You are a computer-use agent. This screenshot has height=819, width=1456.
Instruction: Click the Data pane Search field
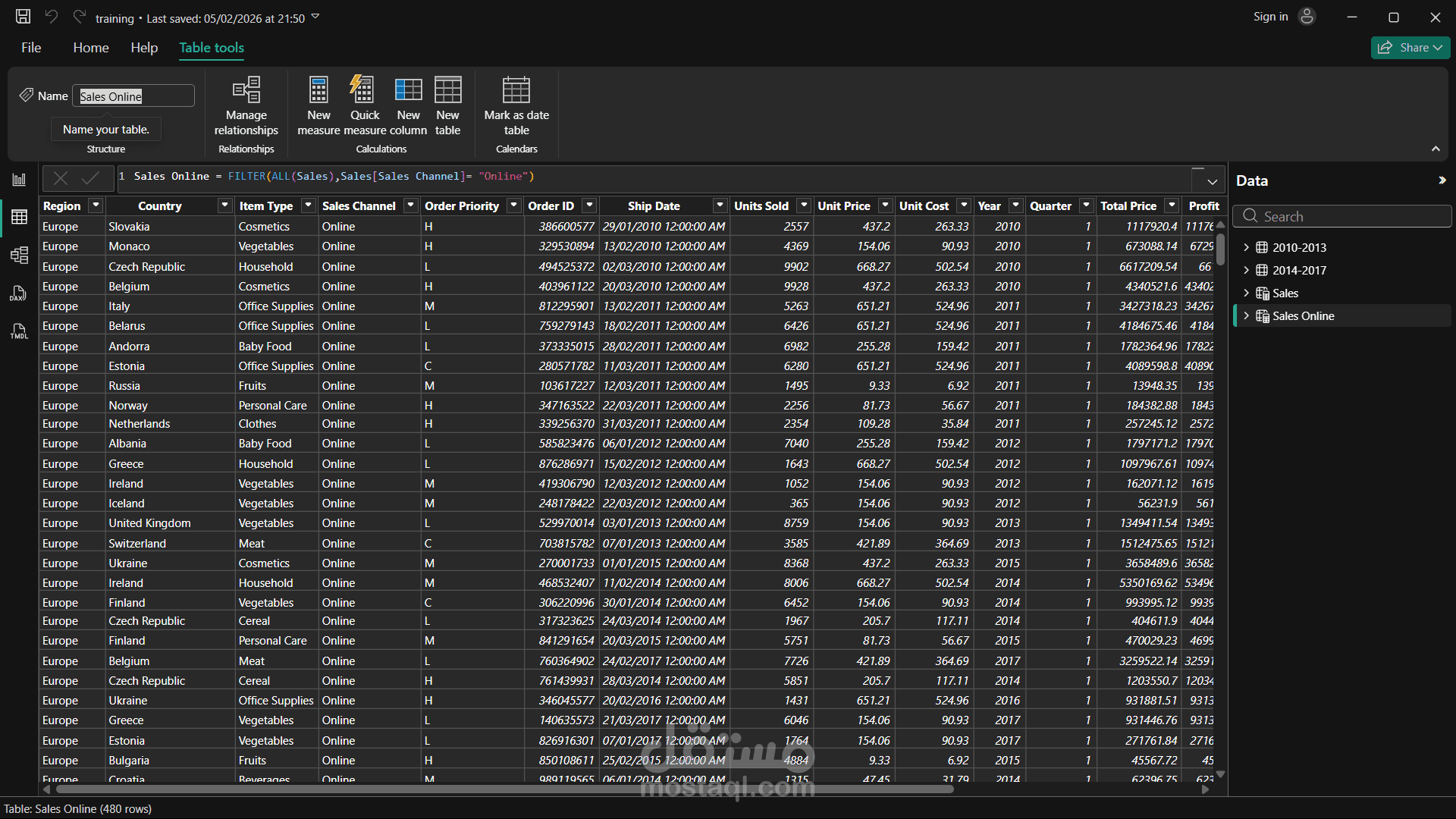pyautogui.click(x=1342, y=216)
